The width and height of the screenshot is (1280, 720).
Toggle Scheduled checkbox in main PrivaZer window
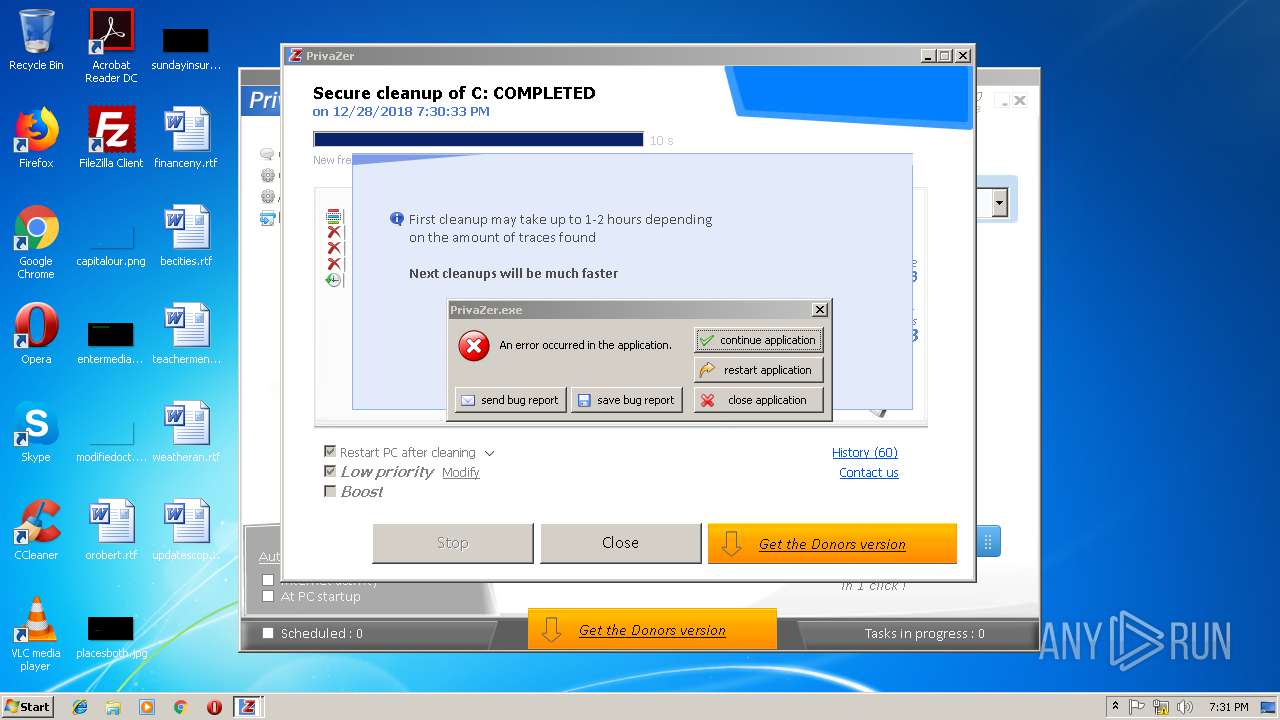267,633
